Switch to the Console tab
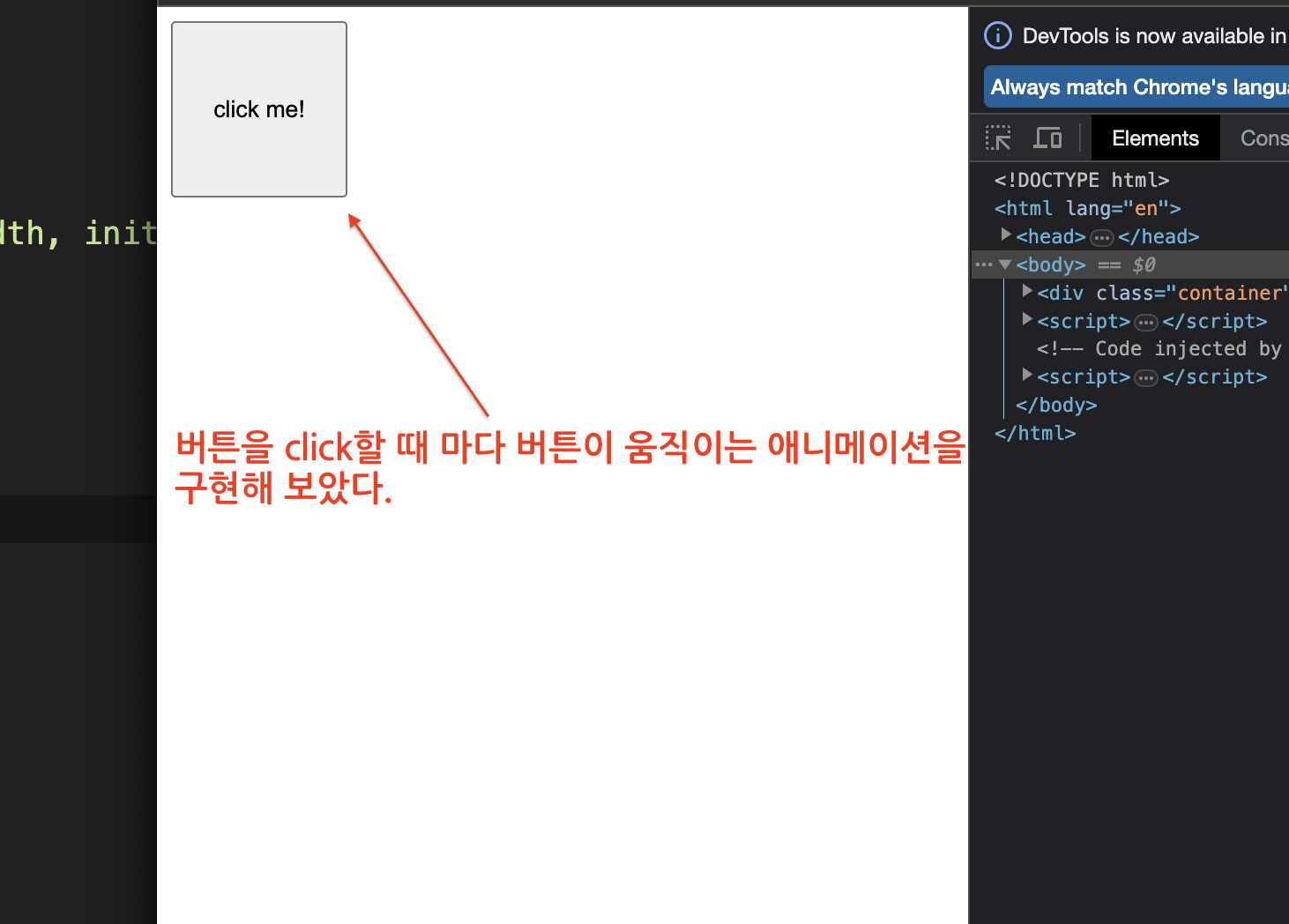The width and height of the screenshot is (1289, 924). coord(1263,138)
